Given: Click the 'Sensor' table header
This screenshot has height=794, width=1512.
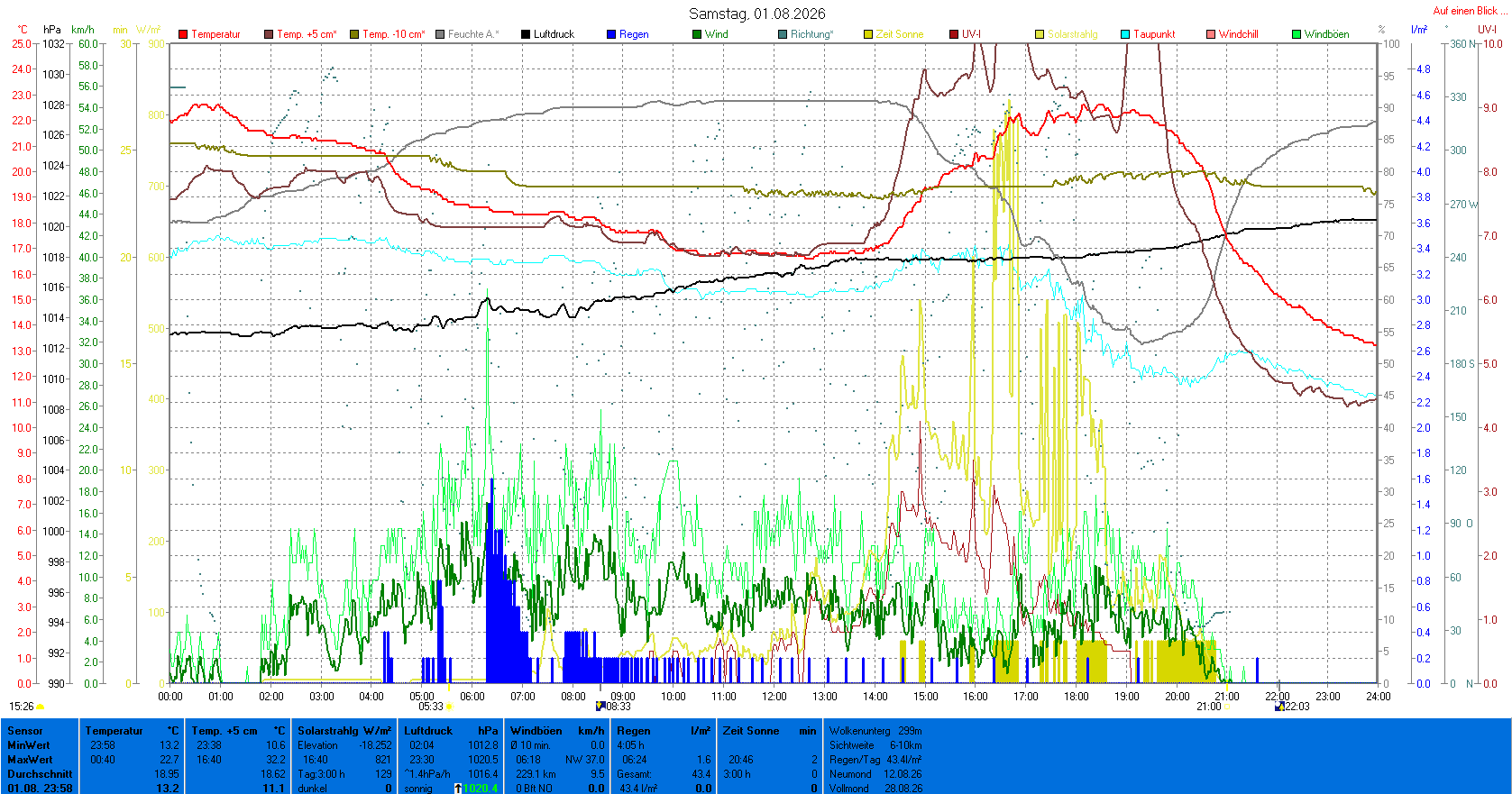Looking at the screenshot, I should tap(25, 731).
